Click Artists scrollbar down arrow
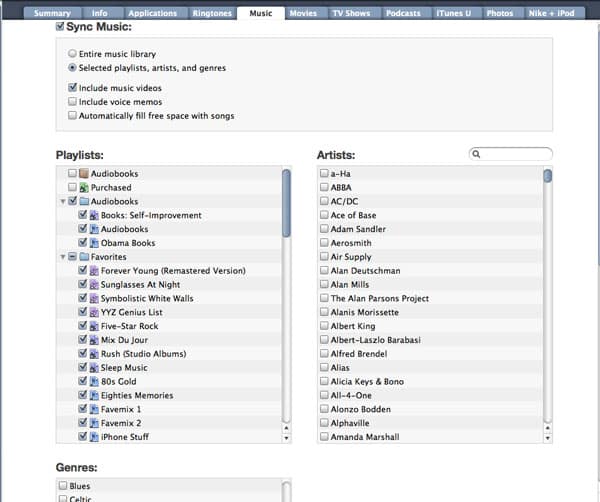This screenshot has height=502, width=600. pyautogui.click(x=548, y=438)
